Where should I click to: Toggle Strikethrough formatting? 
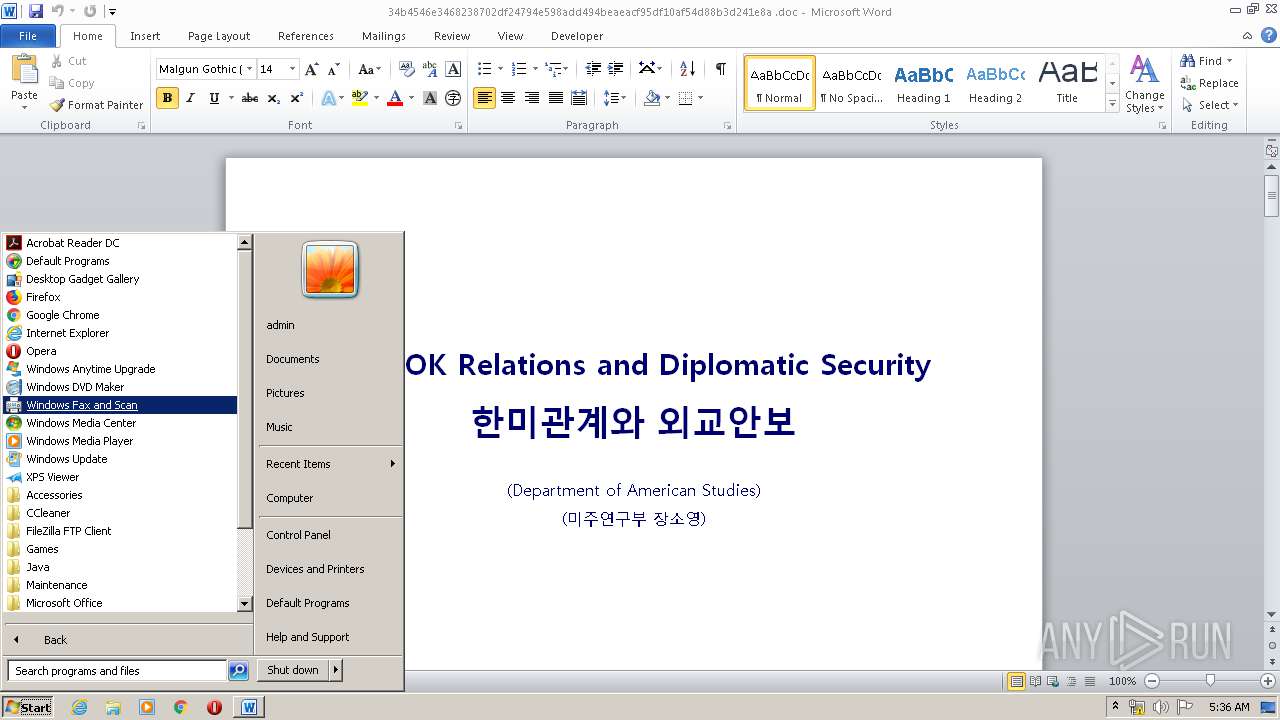[x=250, y=98]
